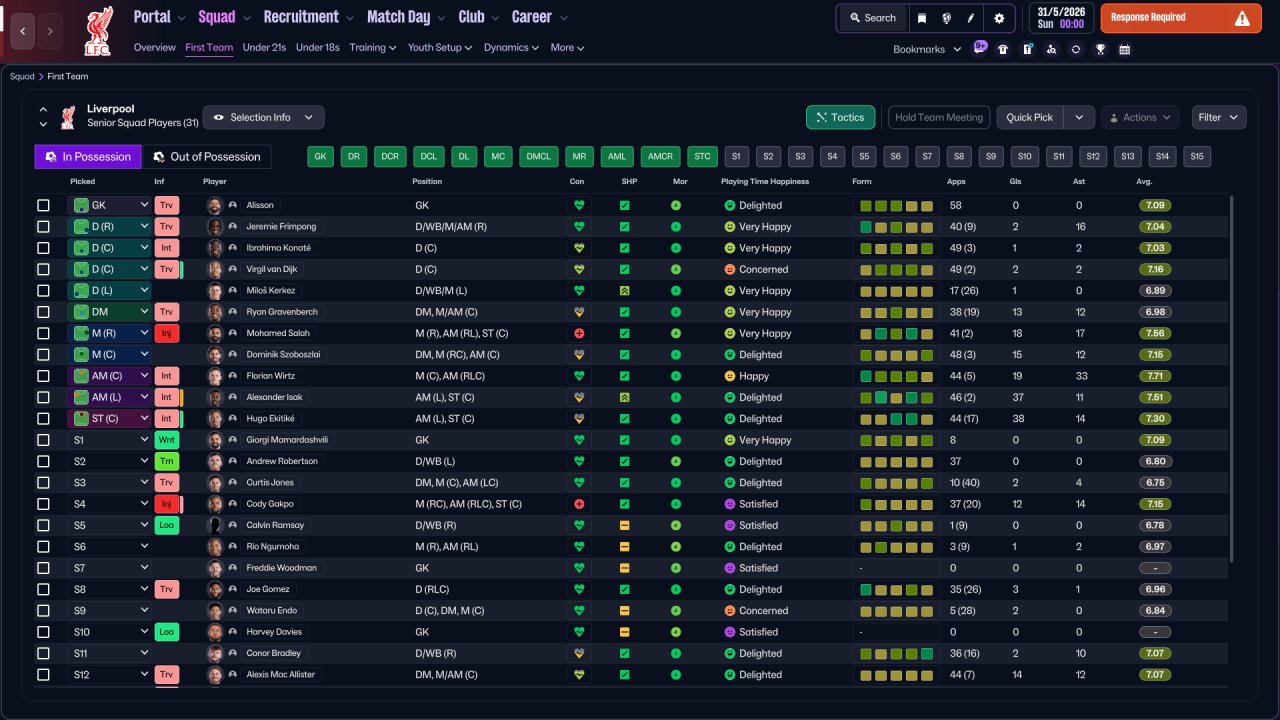Click the Liverpool crest beside Senior Squad Players
Viewport: 1280px width, 720px height.
pyautogui.click(x=68, y=117)
